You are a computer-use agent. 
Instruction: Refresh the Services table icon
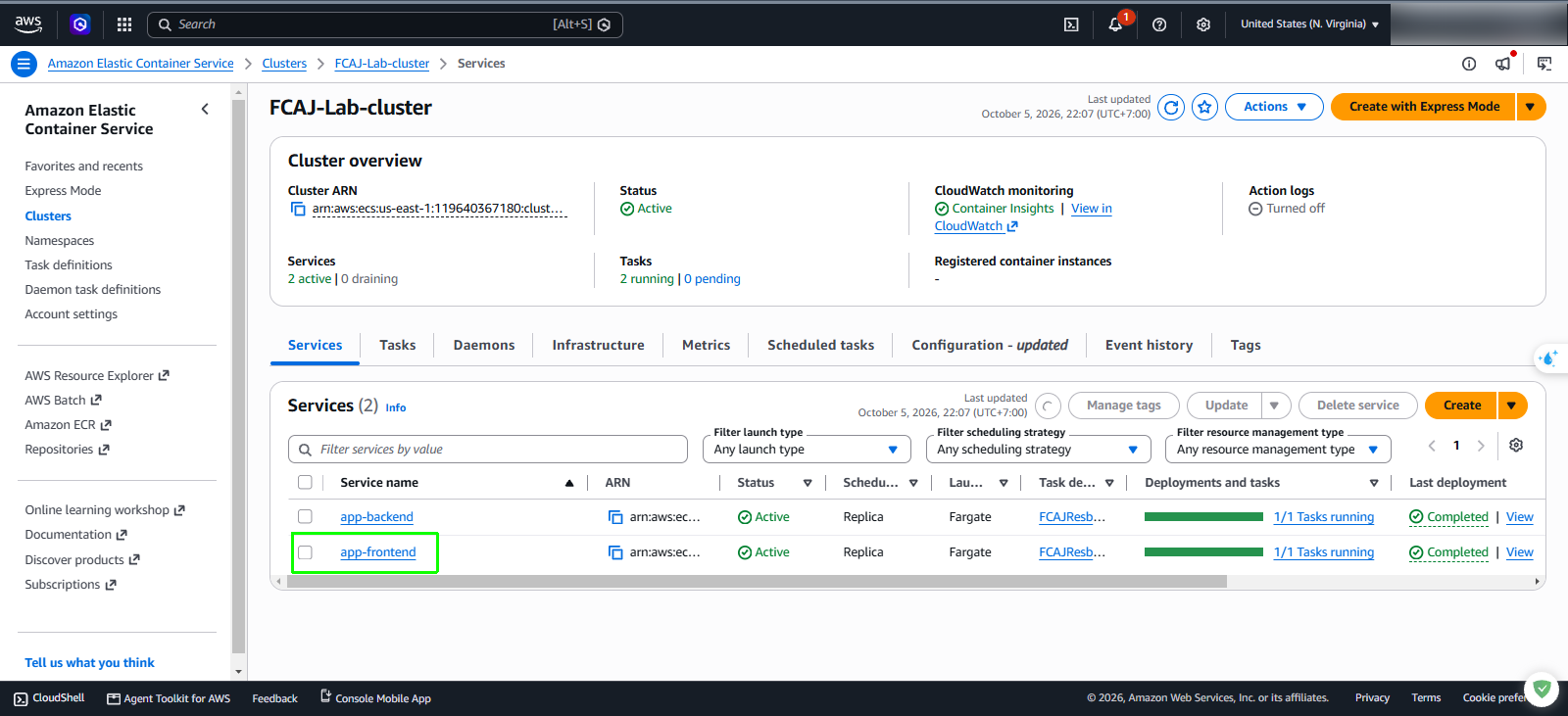(x=1048, y=406)
